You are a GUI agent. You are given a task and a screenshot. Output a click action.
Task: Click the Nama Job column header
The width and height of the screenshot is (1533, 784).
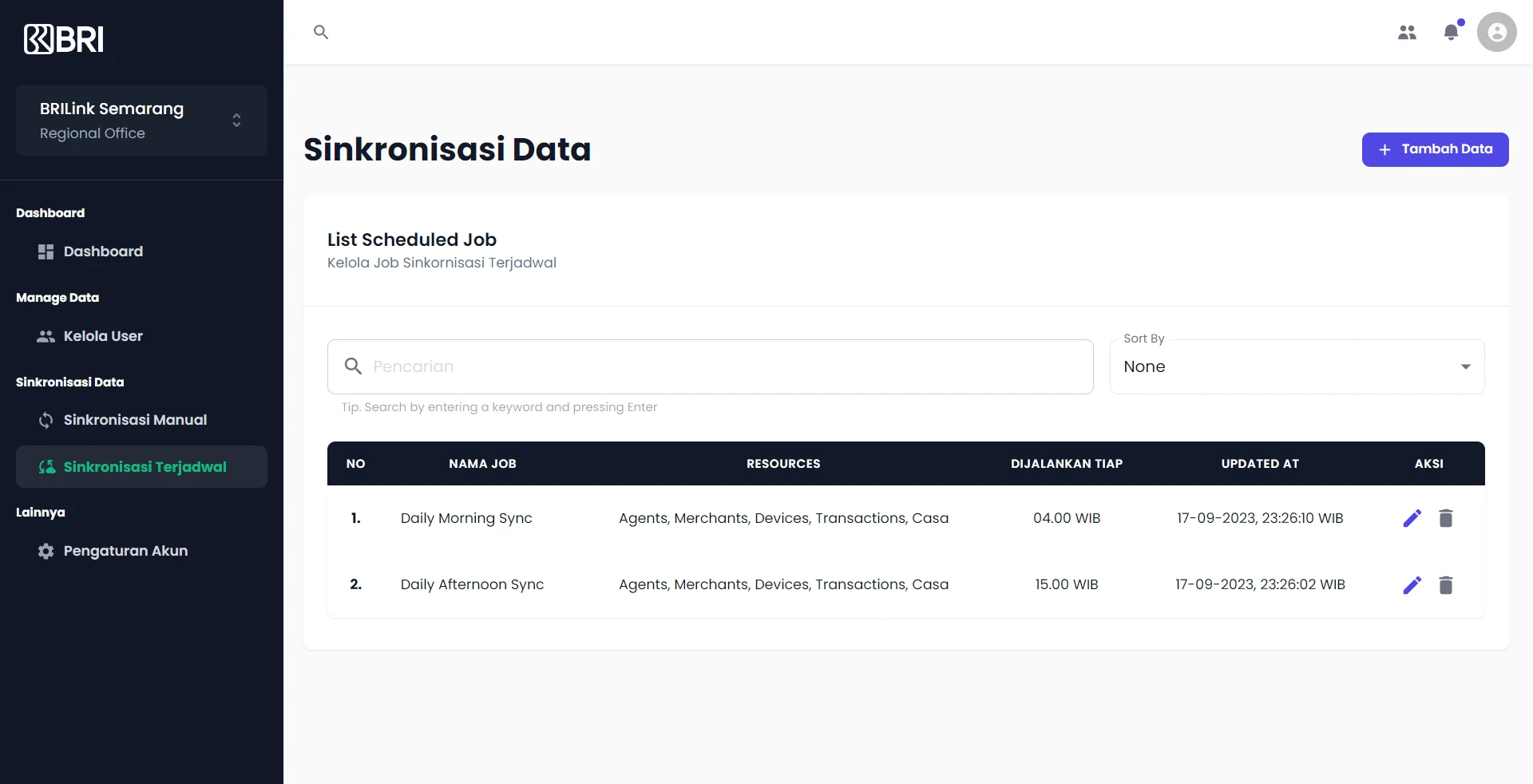coord(482,464)
